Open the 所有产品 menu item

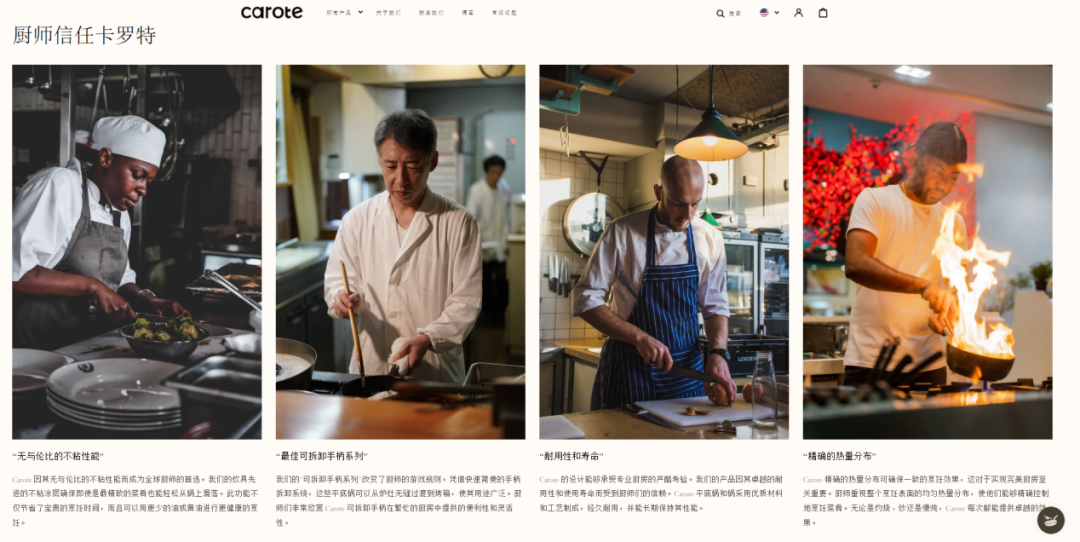[x=338, y=12]
